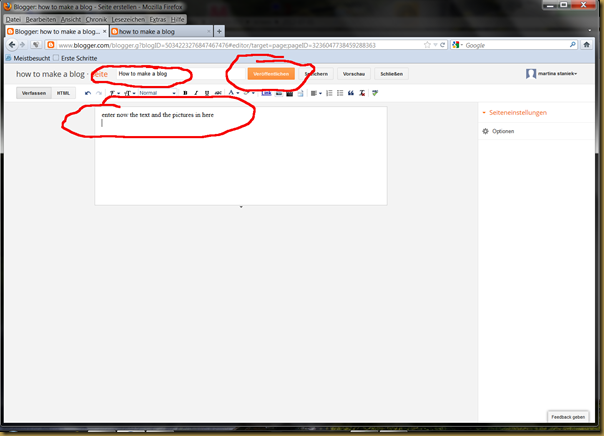Open the Erste Schritte bookmark
This screenshot has width=604, height=436.
click(x=76, y=58)
